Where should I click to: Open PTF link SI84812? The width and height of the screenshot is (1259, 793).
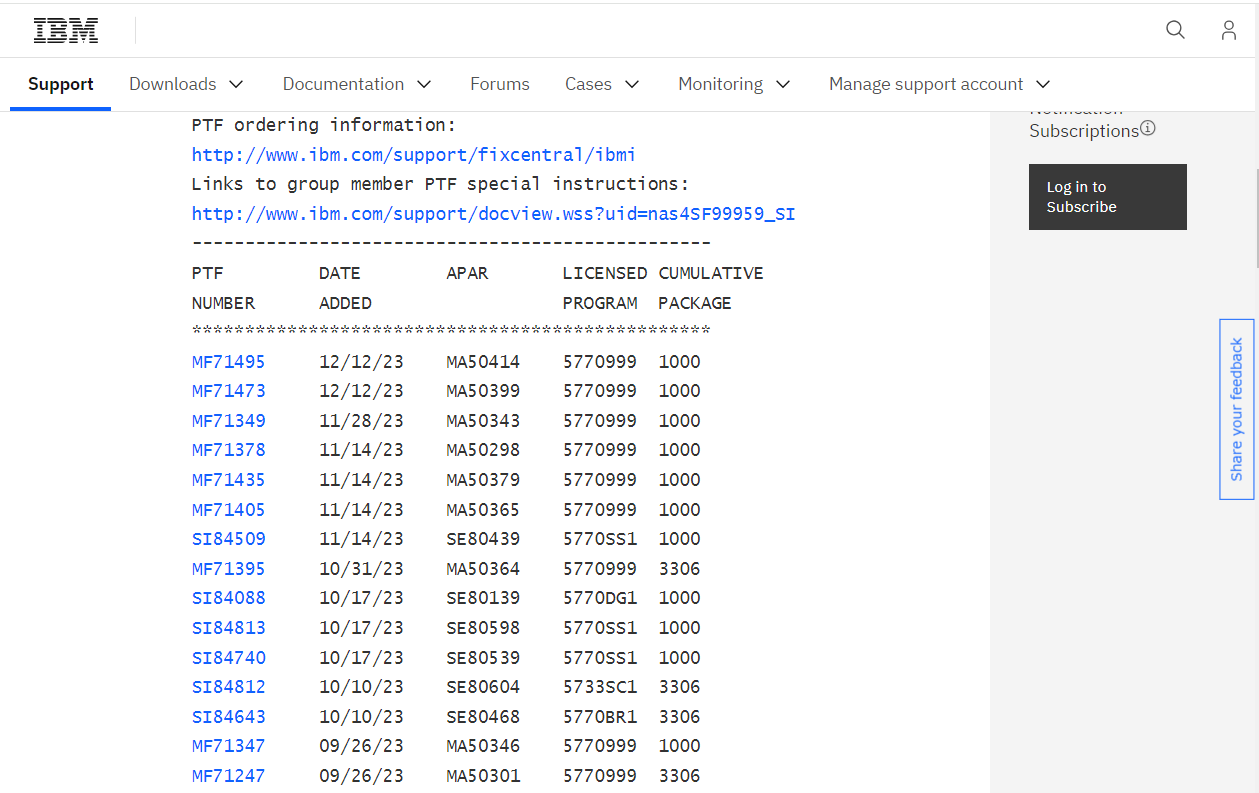click(x=229, y=687)
